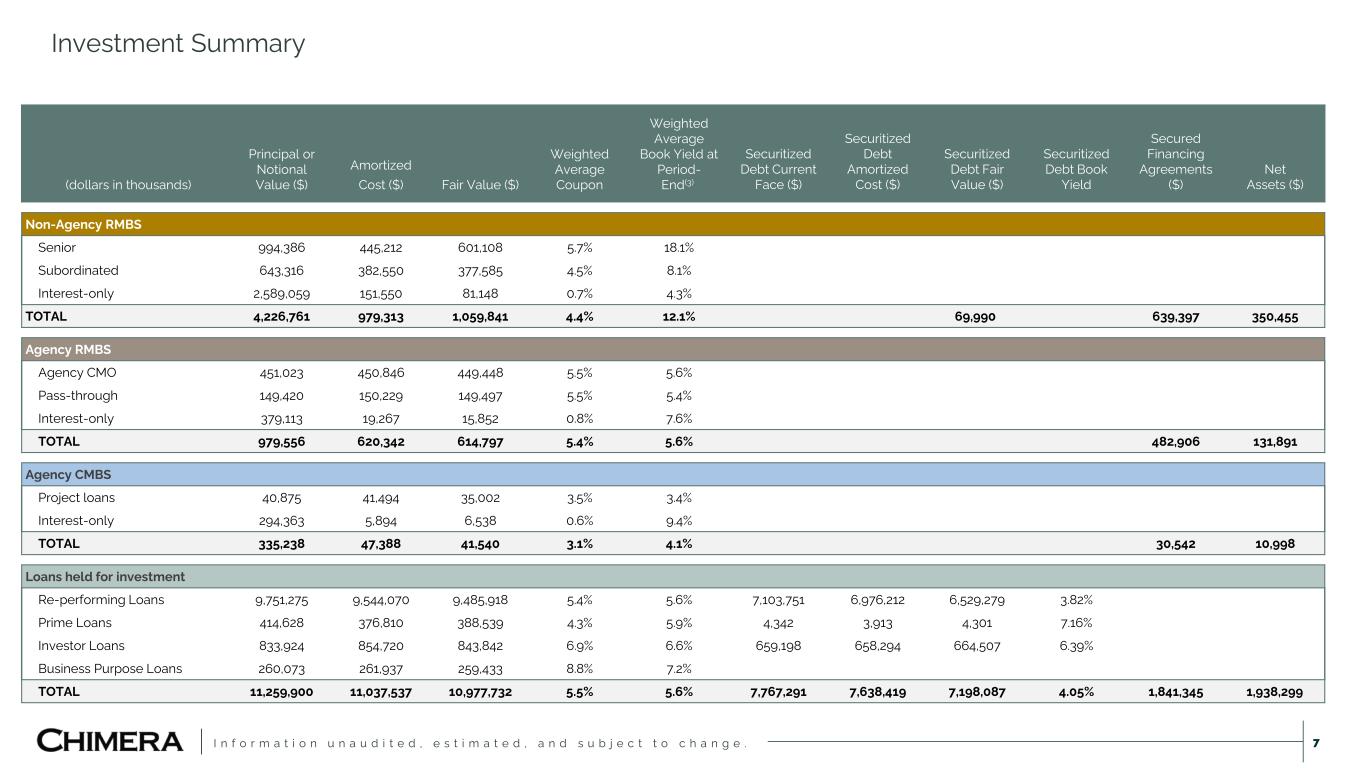This screenshot has width=1365, height=768.
Task: Select the Agency RMBS section banner
Action: [x=68, y=350]
